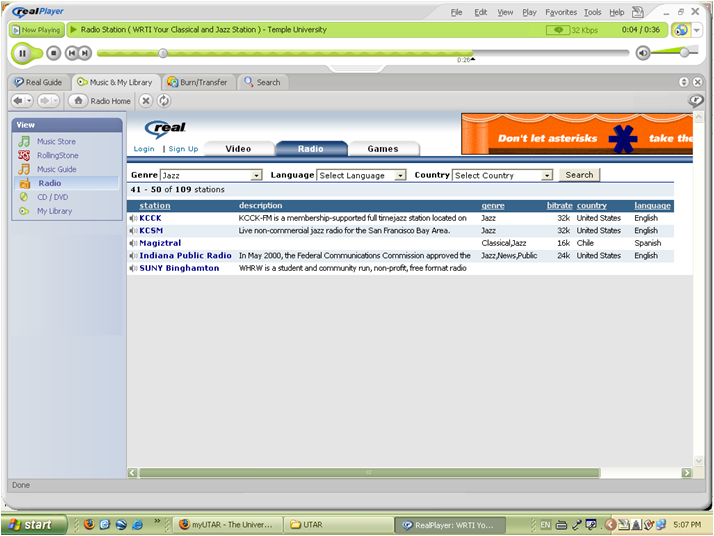Adjust the volume slider knob

(684, 52)
